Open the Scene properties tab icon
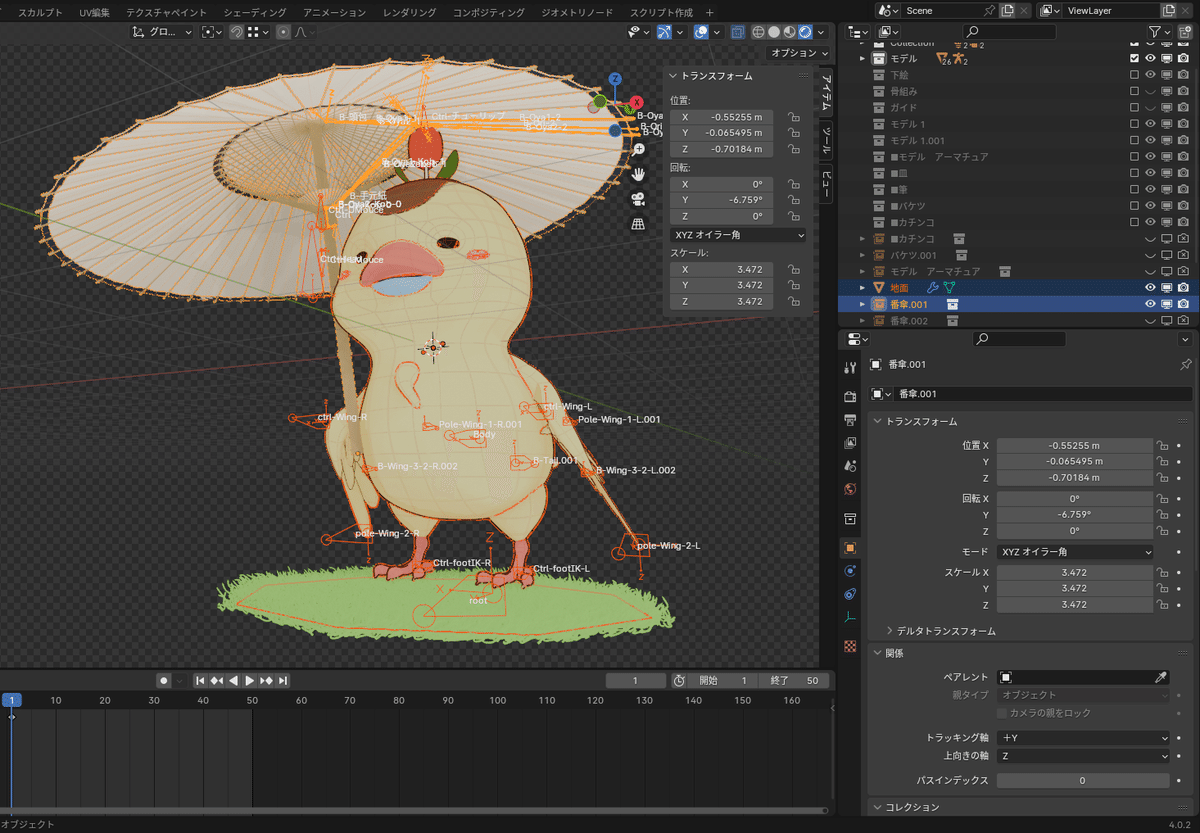Image resolution: width=1200 pixels, height=833 pixels. [x=850, y=465]
